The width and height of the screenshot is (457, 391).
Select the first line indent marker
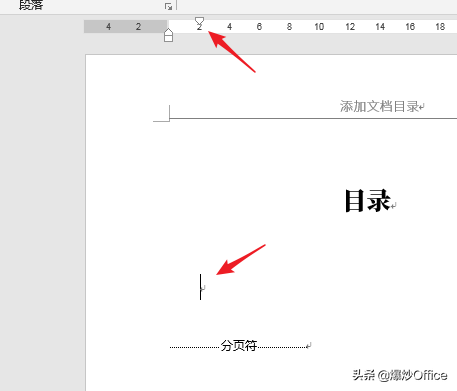[x=199, y=21]
